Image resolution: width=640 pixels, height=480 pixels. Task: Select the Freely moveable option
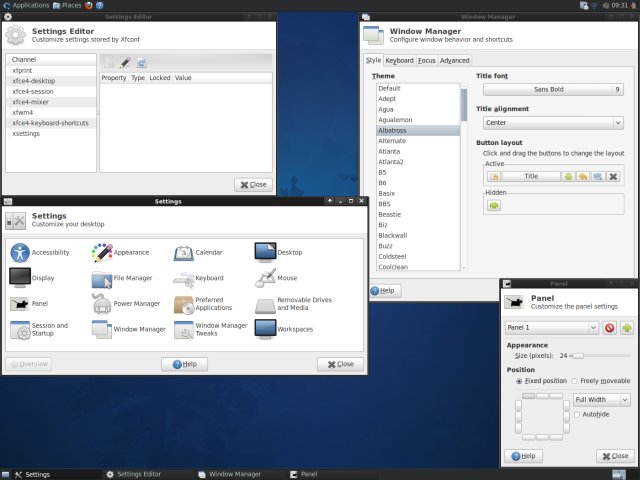(x=574, y=381)
